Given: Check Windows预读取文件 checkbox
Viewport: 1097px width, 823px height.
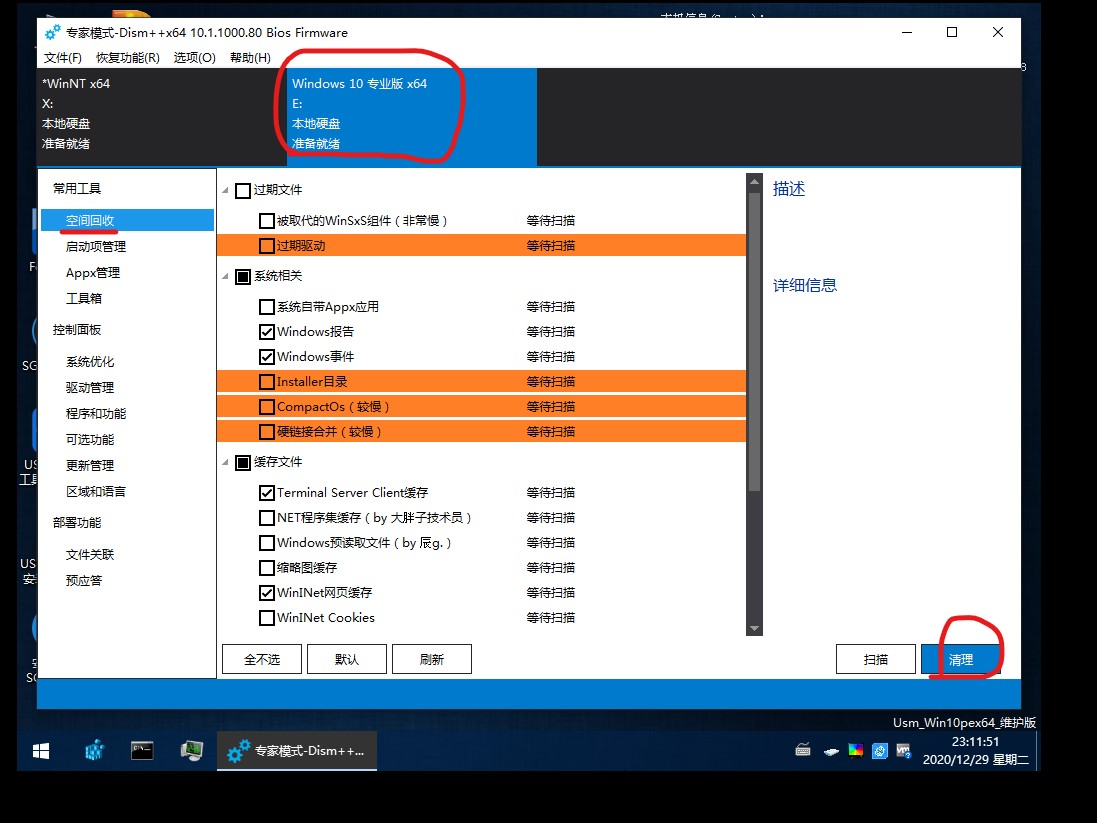Looking at the screenshot, I should point(267,543).
